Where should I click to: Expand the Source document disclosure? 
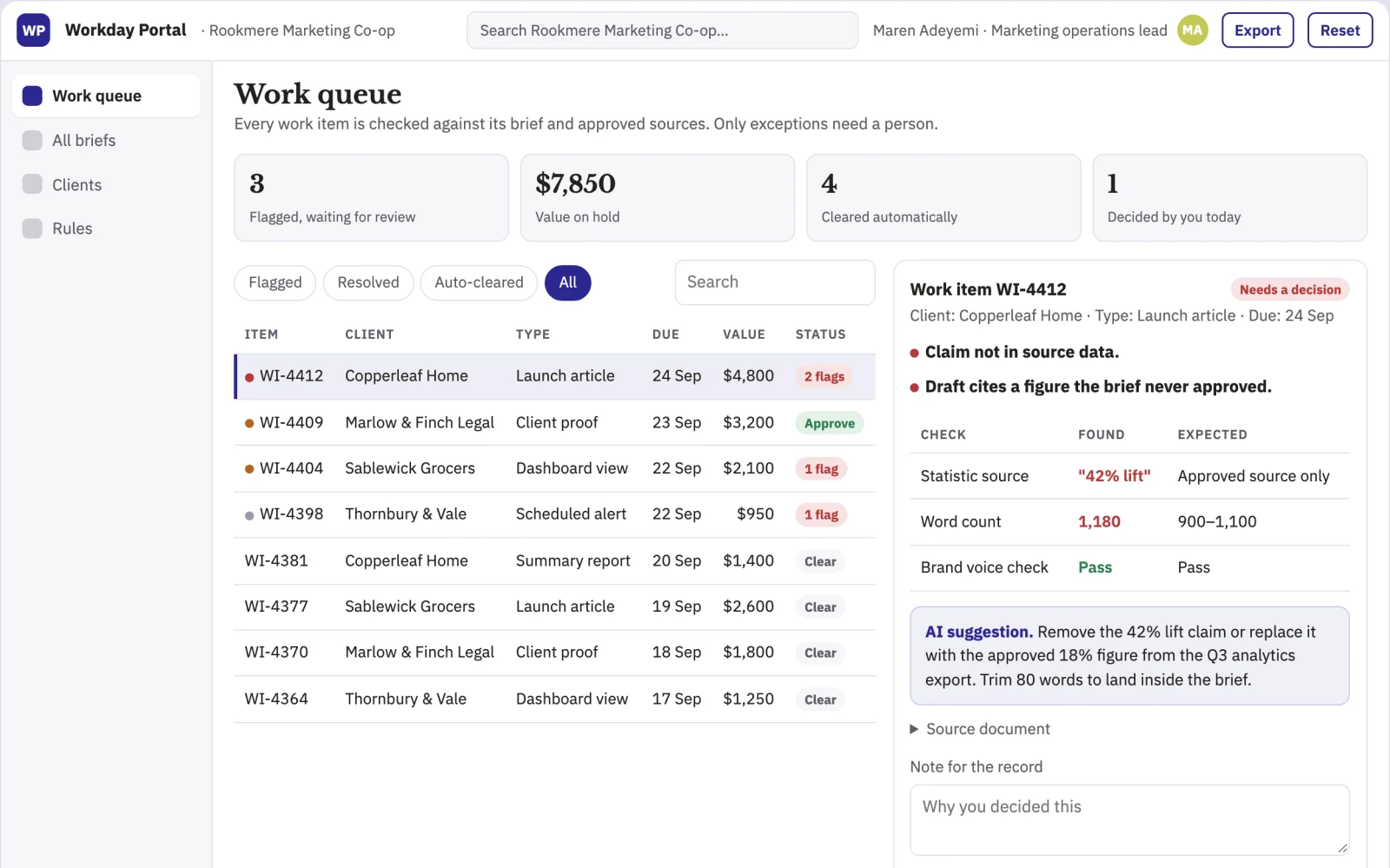tap(980, 729)
